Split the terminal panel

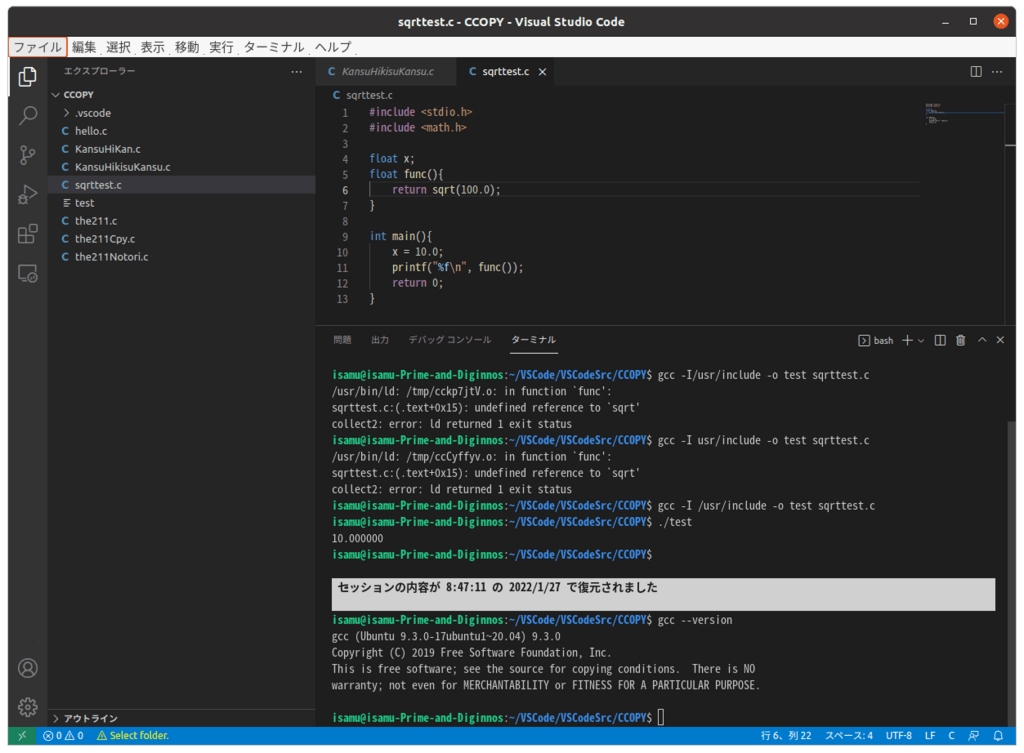click(940, 340)
